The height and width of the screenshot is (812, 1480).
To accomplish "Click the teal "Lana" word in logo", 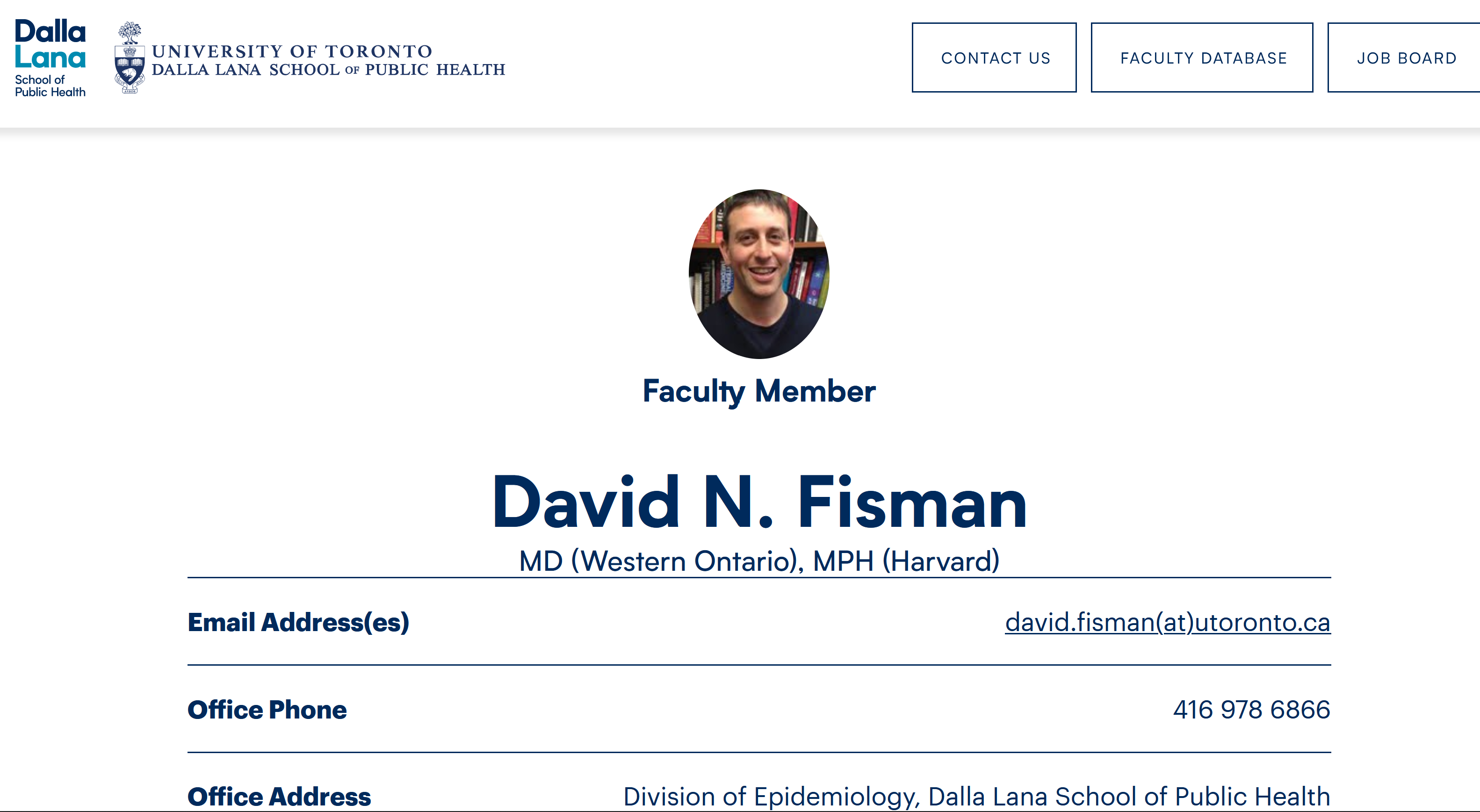I will point(50,58).
